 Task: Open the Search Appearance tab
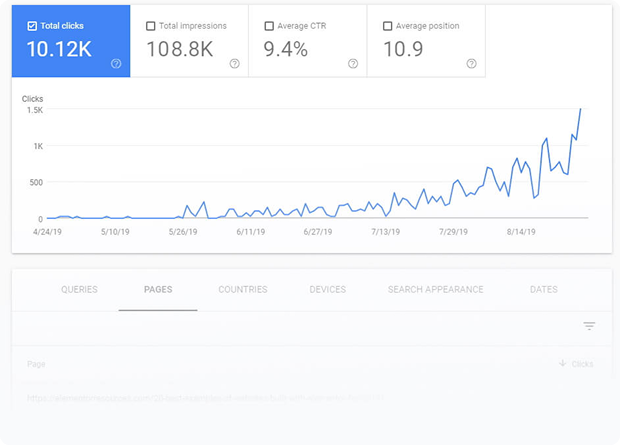tap(435, 290)
